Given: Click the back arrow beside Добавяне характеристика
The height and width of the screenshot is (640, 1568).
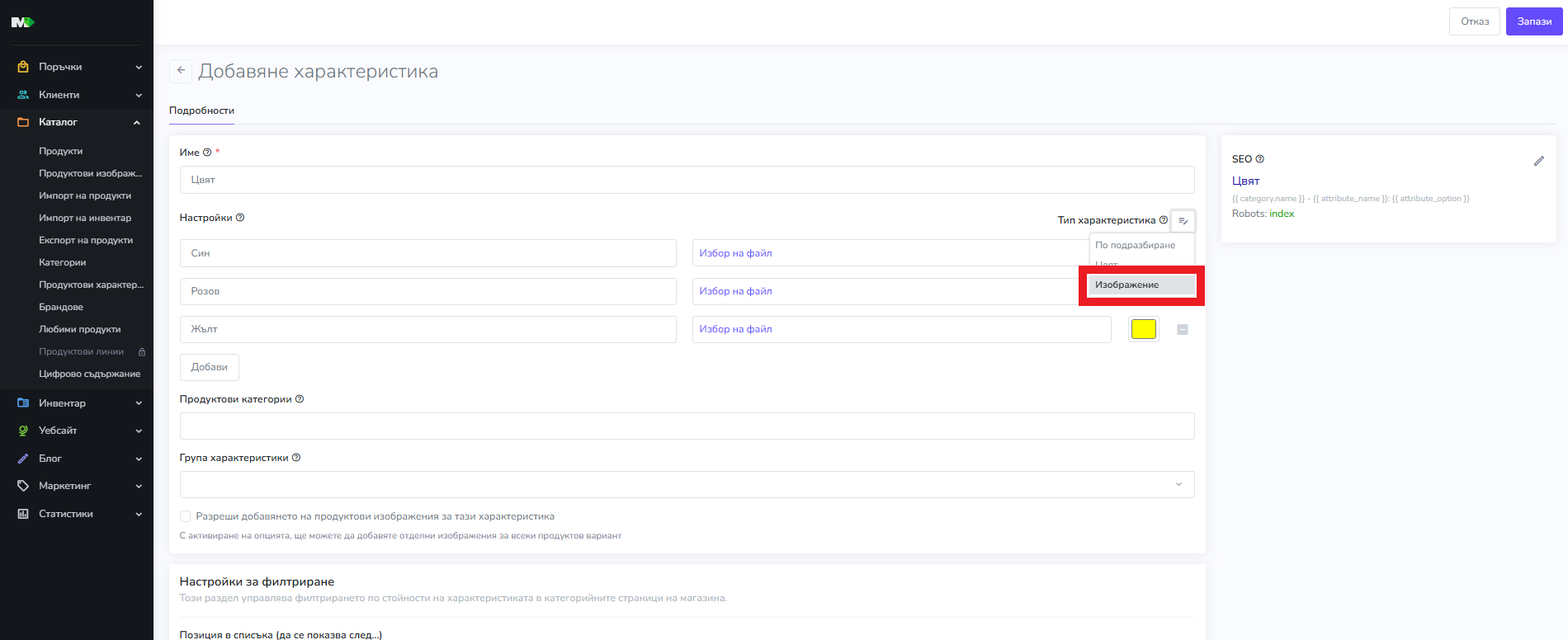Looking at the screenshot, I should pos(181,71).
